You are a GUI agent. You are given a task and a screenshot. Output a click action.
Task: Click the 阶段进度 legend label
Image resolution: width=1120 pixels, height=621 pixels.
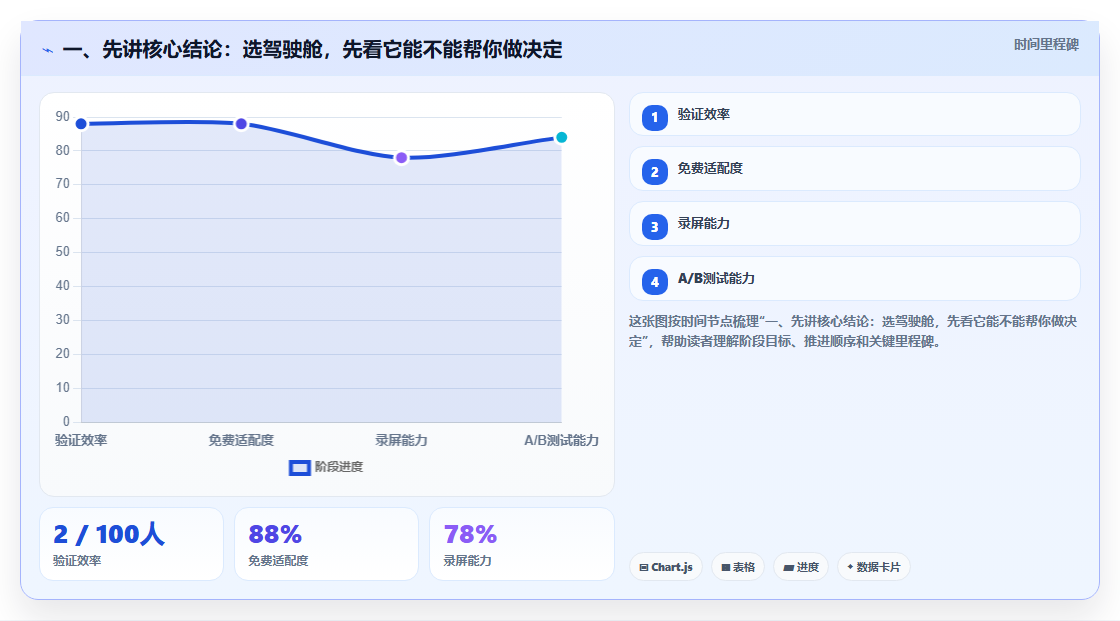339,467
